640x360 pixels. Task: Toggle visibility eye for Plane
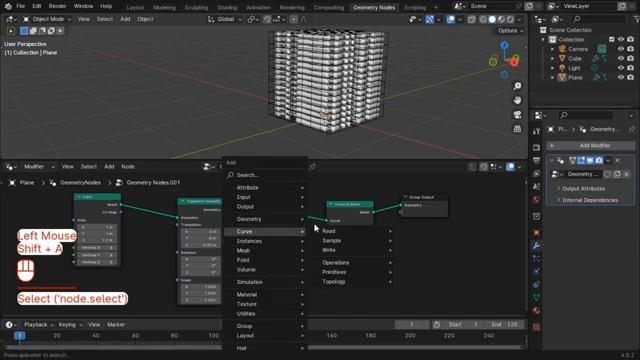[x=621, y=77]
